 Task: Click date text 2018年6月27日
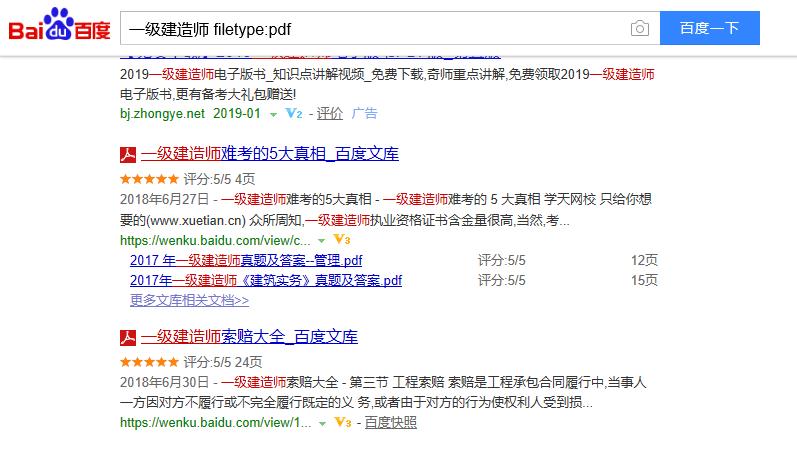click(x=164, y=199)
